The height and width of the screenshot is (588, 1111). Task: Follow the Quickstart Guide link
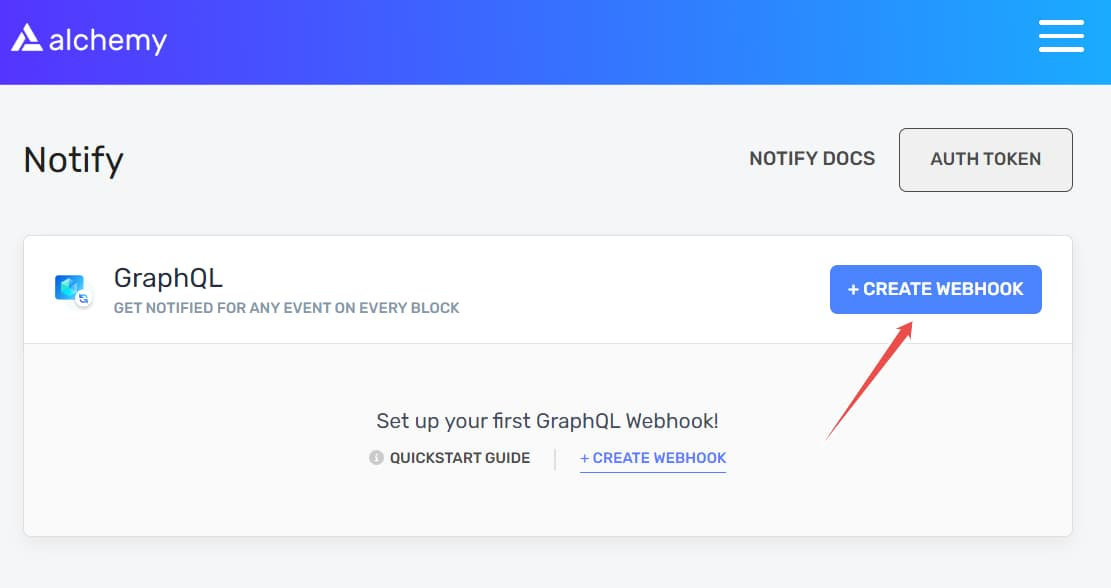pyautogui.click(x=460, y=458)
